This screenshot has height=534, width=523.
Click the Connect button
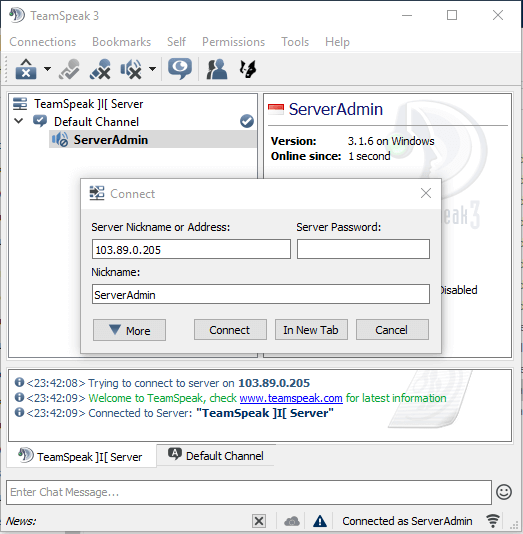tap(230, 330)
